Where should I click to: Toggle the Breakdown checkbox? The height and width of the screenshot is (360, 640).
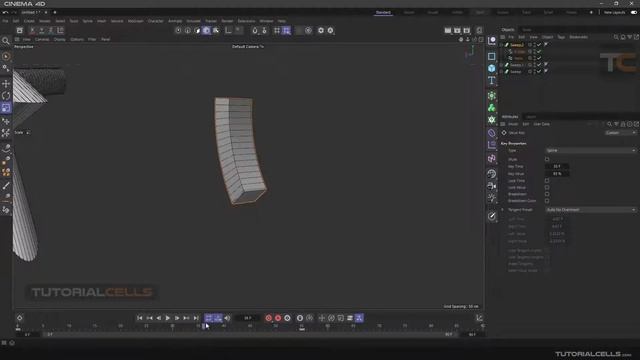547,194
